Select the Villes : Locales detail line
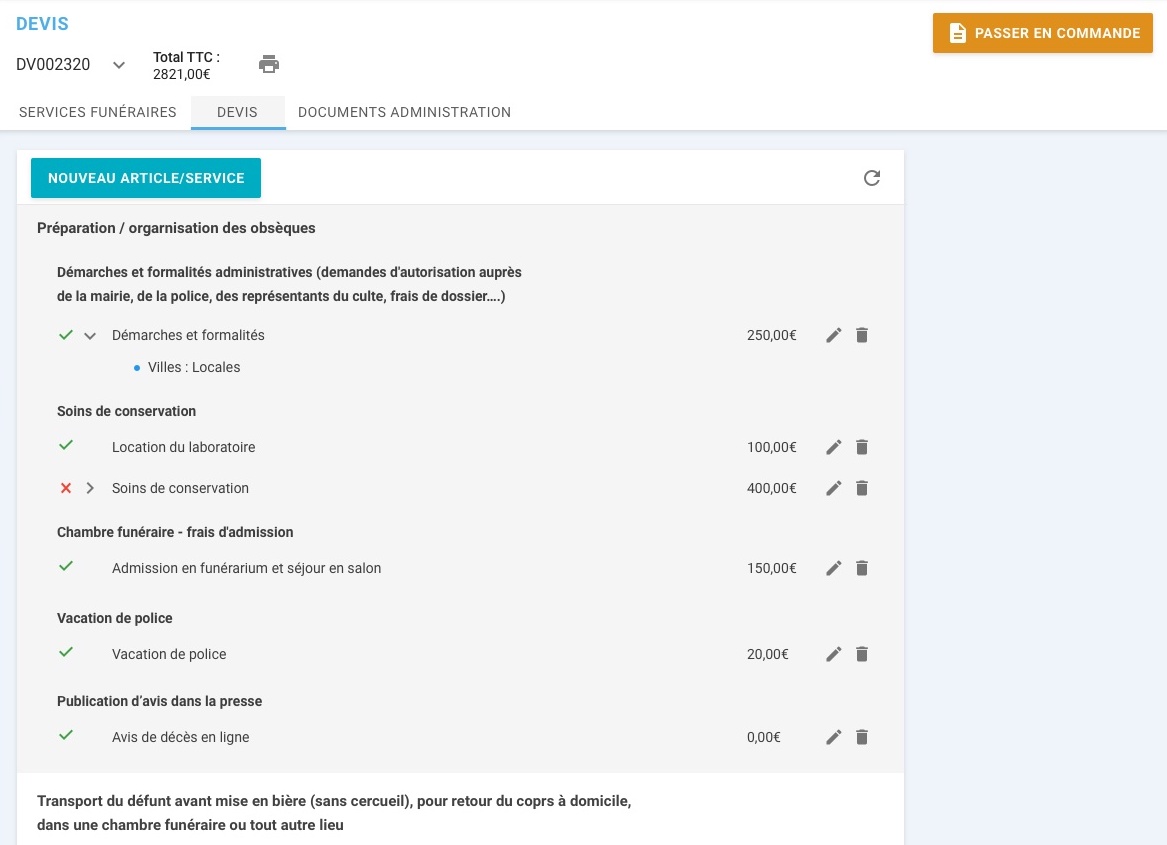 coord(194,367)
